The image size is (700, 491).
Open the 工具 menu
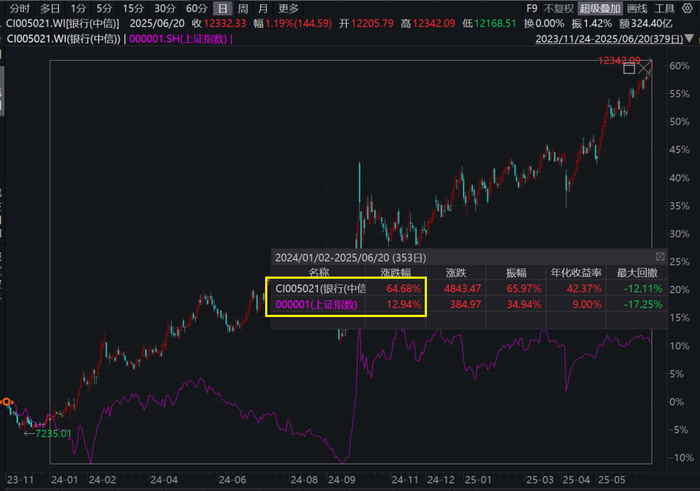tap(664, 8)
